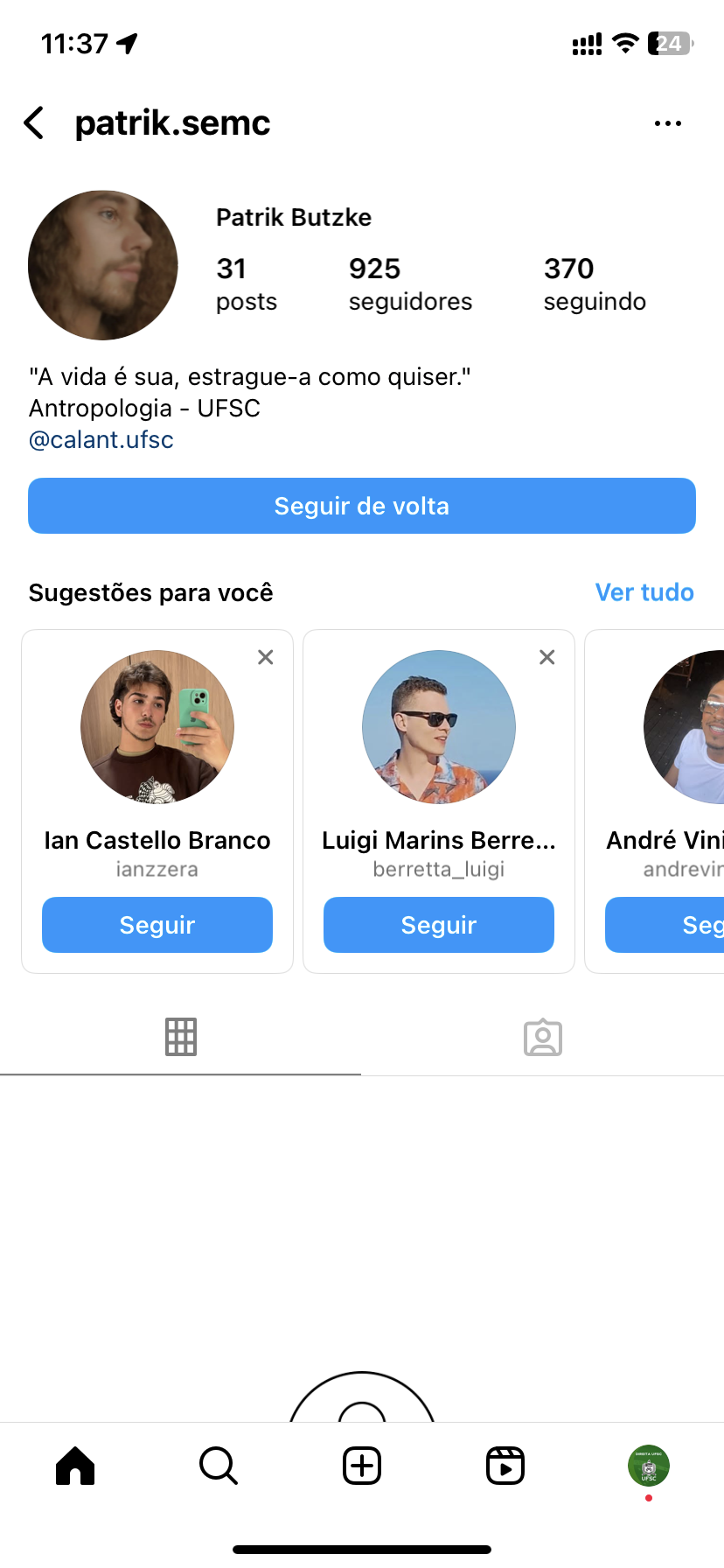Open the Search magnifier icon
Screen dimensions: 724x1568
click(x=219, y=1466)
